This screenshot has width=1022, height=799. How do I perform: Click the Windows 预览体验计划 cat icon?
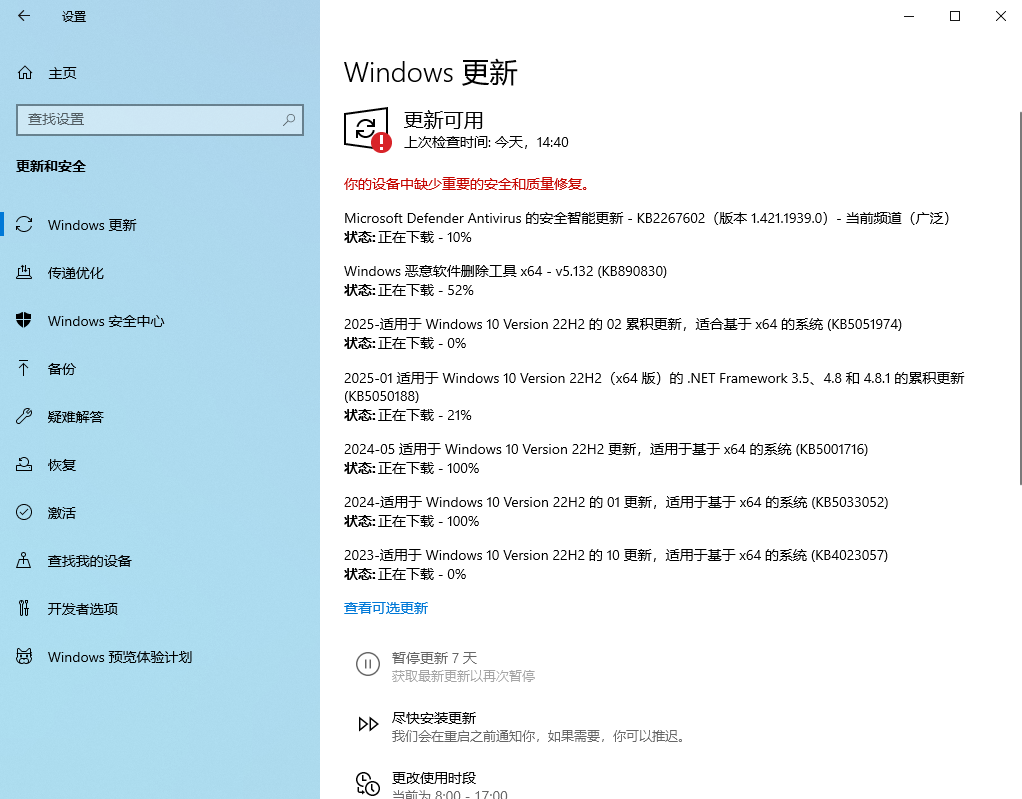(24, 656)
